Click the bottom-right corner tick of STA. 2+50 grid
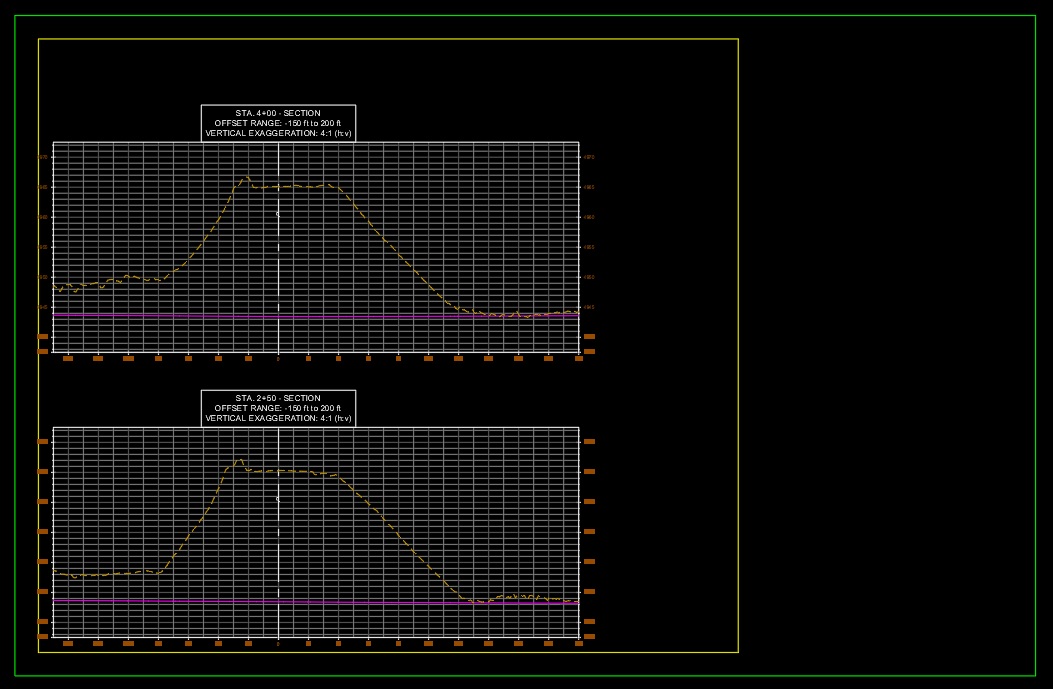 point(578,641)
